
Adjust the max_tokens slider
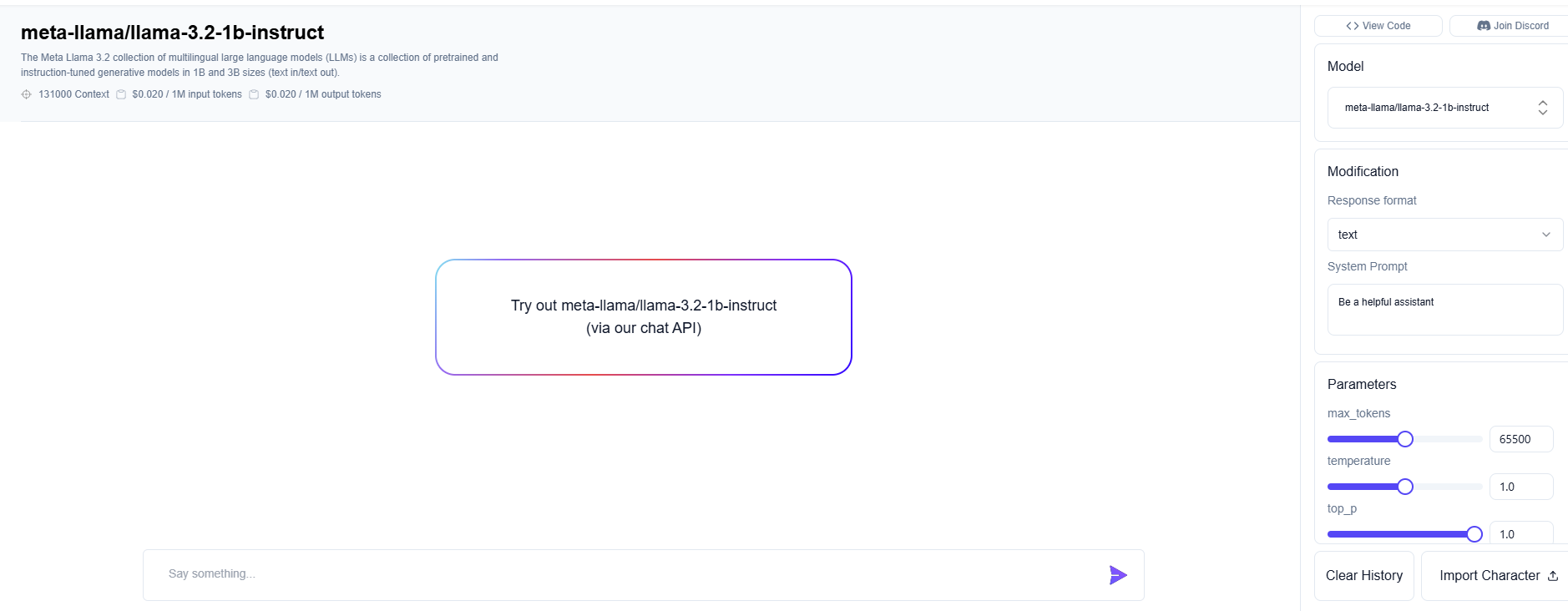[1405, 439]
